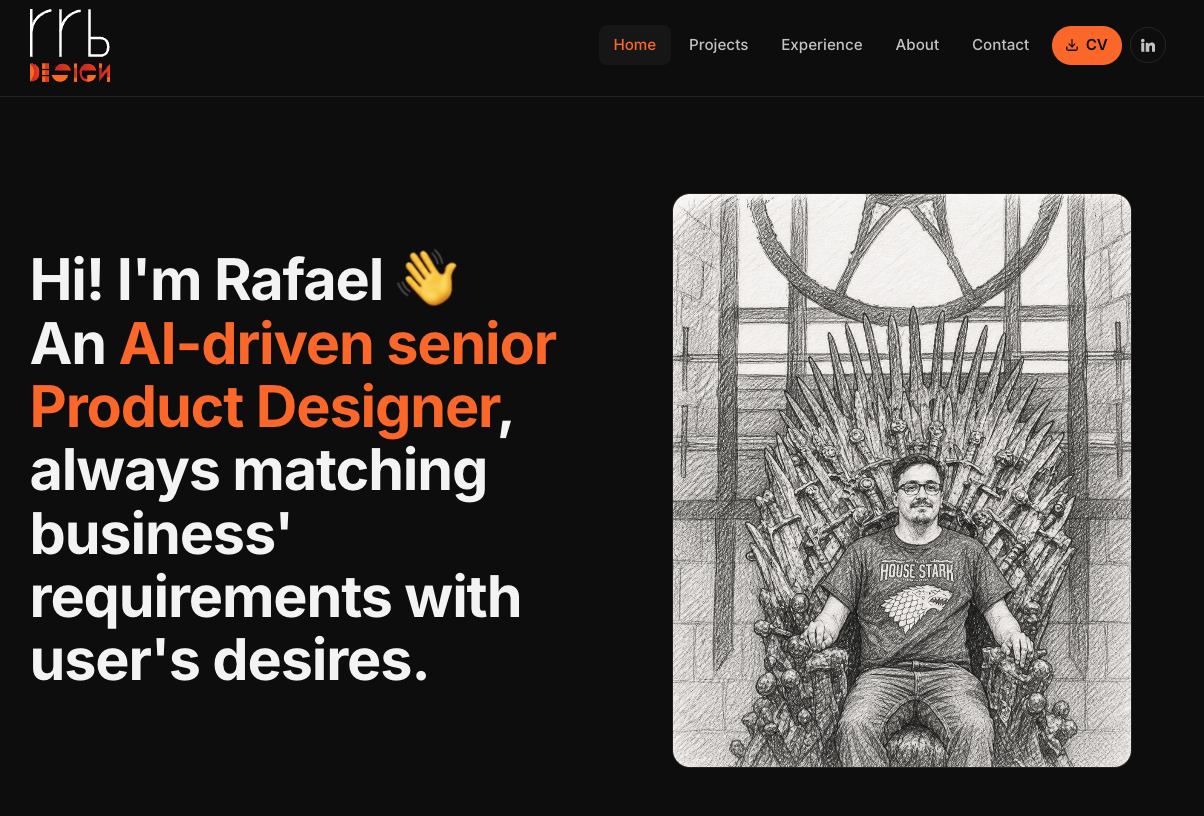Screen dimensions: 1204x816
Task: Navigate to the About page
Action: (x=917, y=45)
